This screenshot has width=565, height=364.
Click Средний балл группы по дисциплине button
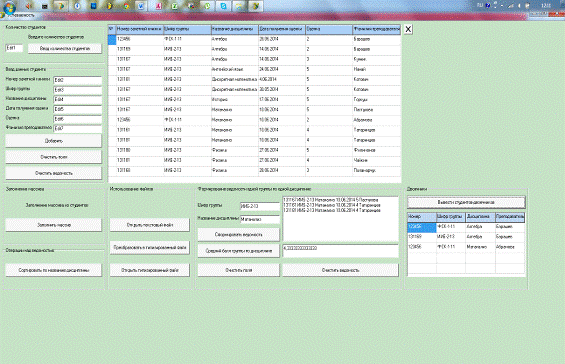(239, 251)
